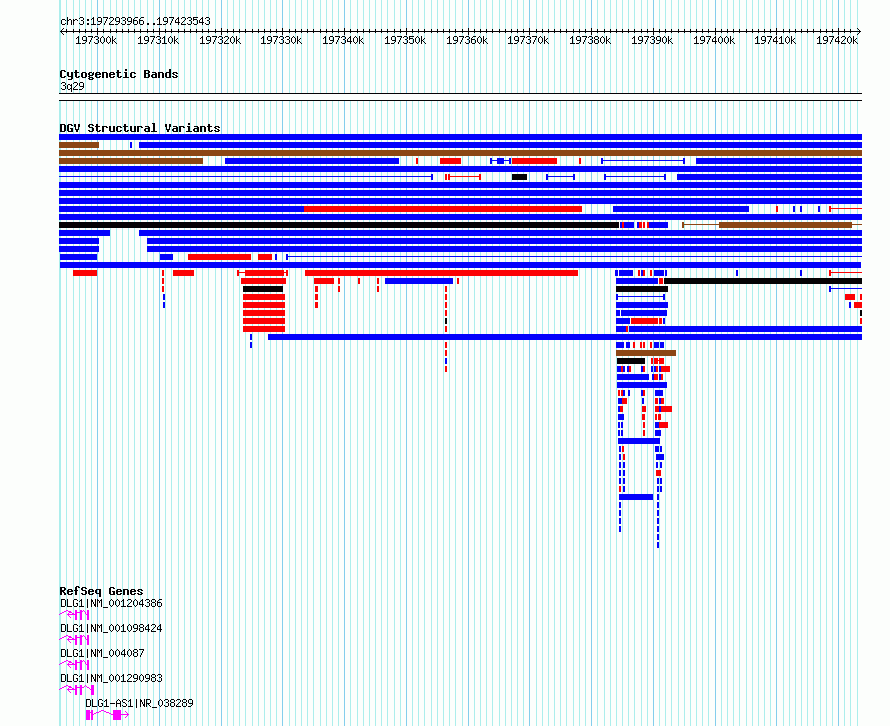This screenshot has height=726, width=890.
Task: Click the 197390k ruler label
Action: click(x=652, y=40)
